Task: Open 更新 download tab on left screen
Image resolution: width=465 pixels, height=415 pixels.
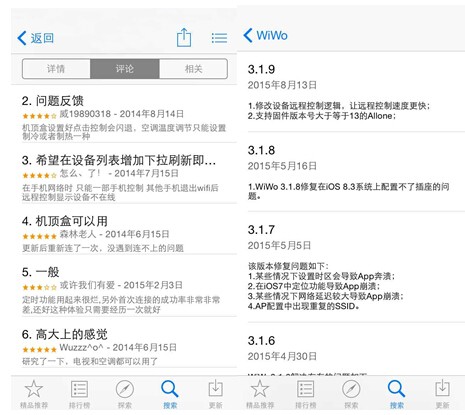Action: coord(215,394)
